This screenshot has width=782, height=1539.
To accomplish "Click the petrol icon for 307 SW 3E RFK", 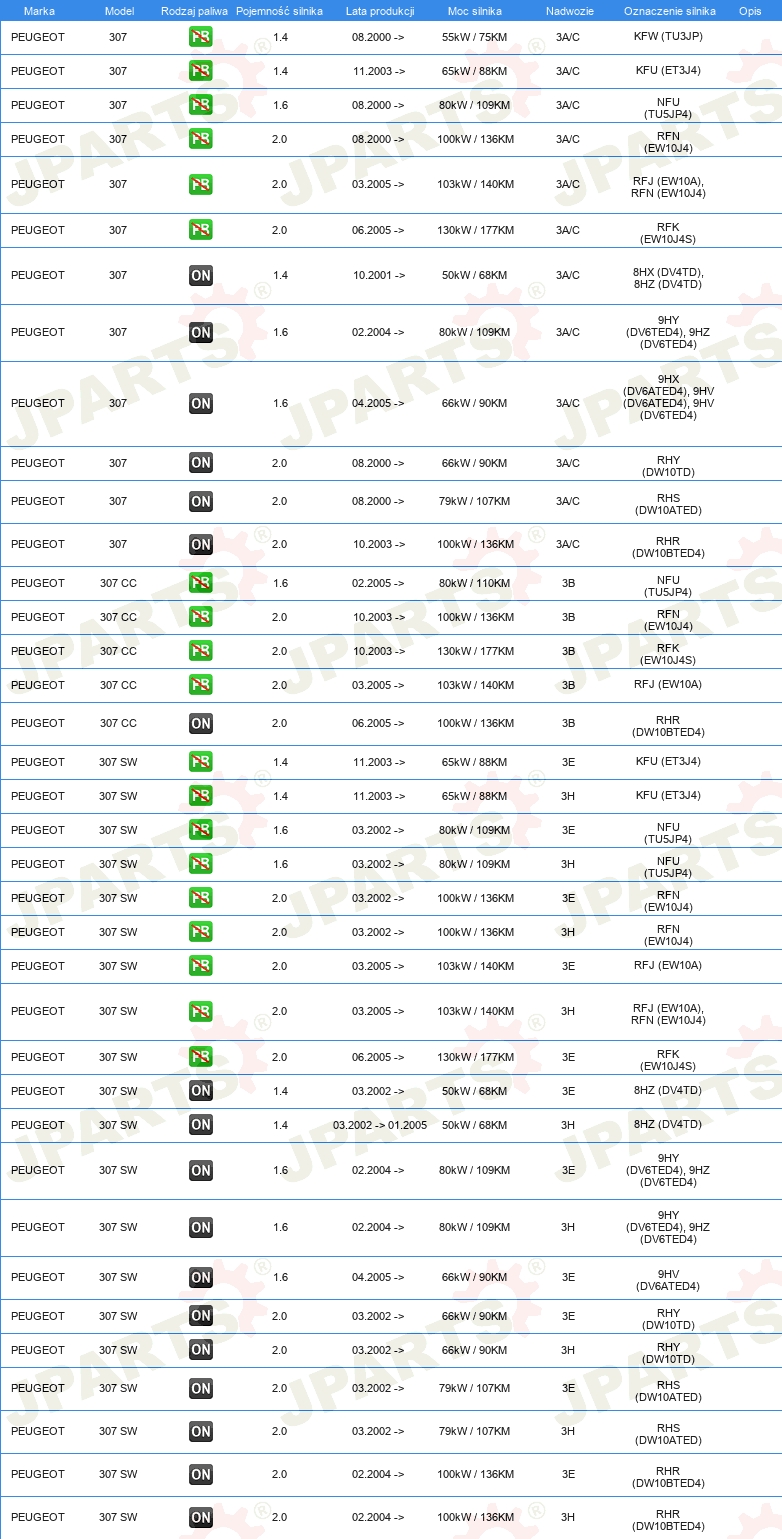I will [x=201, y=1057].
